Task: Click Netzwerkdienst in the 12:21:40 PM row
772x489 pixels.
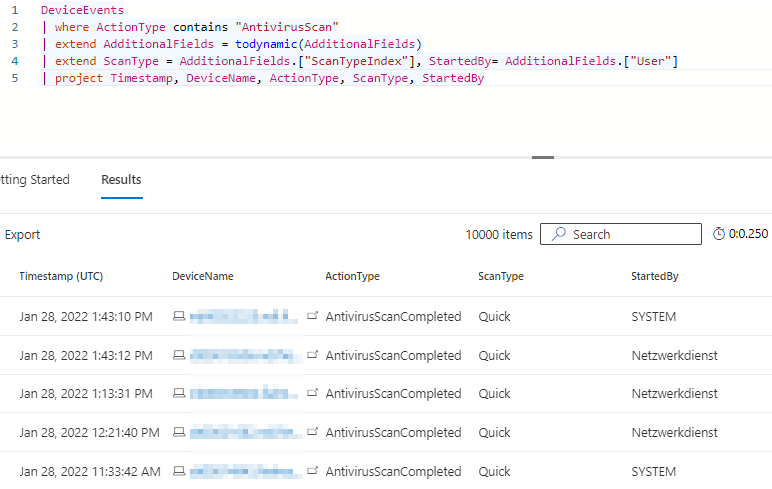Action: tap(675, 432)
